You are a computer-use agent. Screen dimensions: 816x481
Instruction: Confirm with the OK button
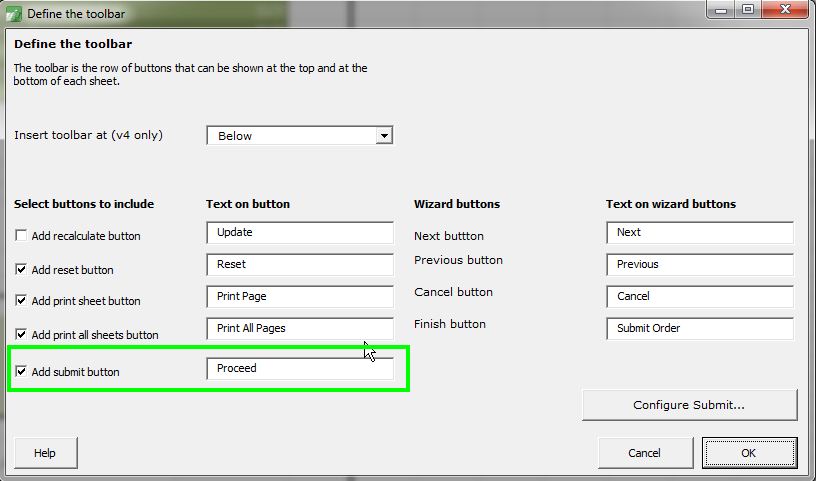click(749, 453)
